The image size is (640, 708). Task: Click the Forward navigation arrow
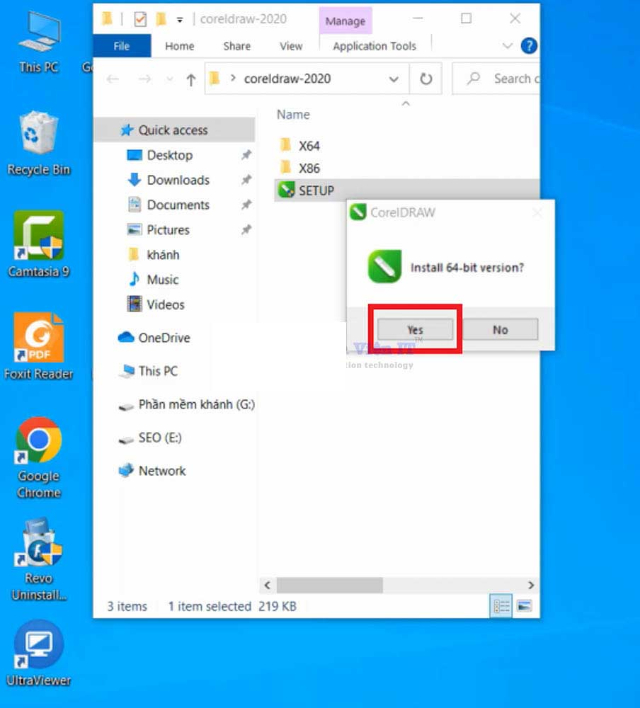point(145,79)
